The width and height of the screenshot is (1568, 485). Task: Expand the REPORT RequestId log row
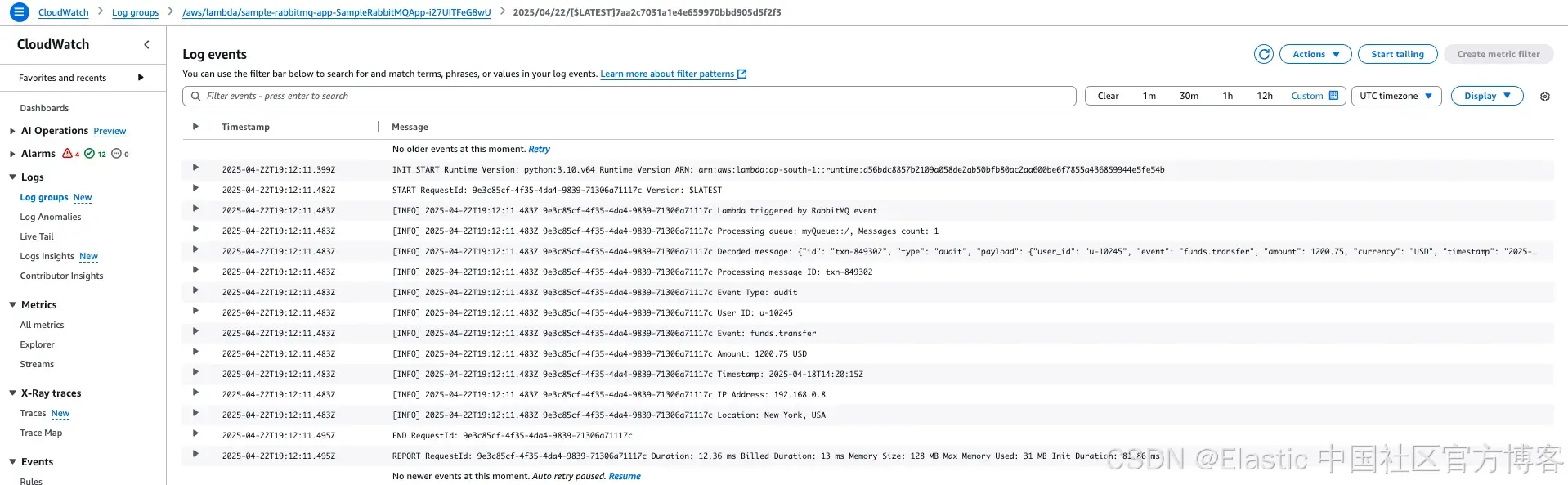195,454
